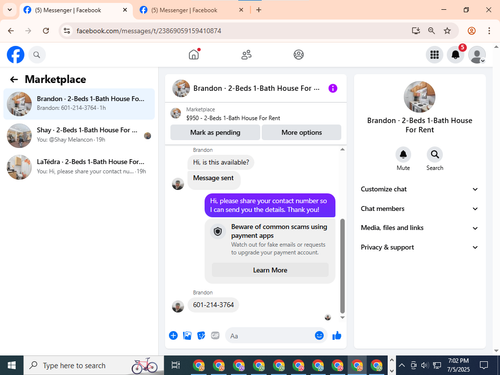Go to the Home feed icon

coord(194,54)
